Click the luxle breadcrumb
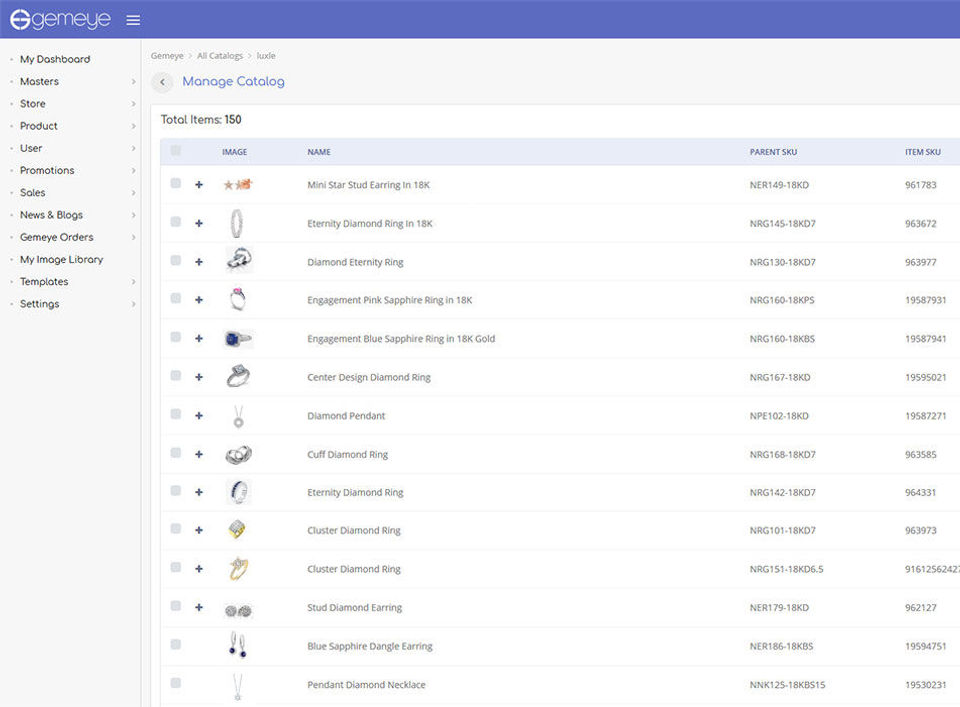This screenshot has width=960, height=707. 266,56
